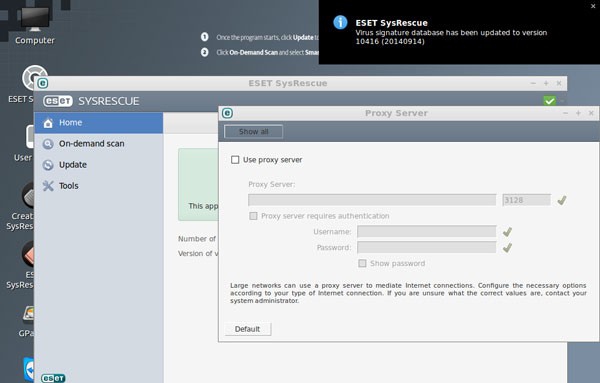Click the Default button
The width and height of the screenshot is (600, 383).
click(x=248, y=329)
